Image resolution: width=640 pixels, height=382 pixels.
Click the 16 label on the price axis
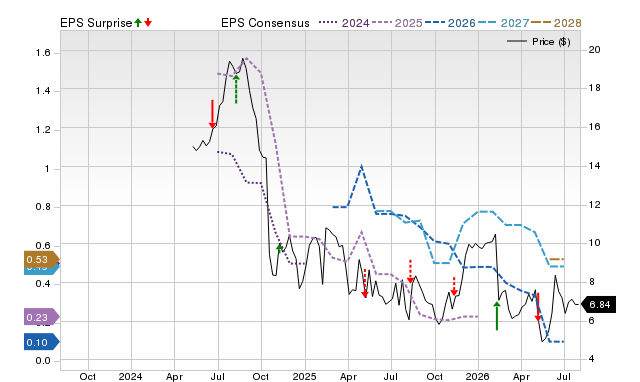(594, 127)
